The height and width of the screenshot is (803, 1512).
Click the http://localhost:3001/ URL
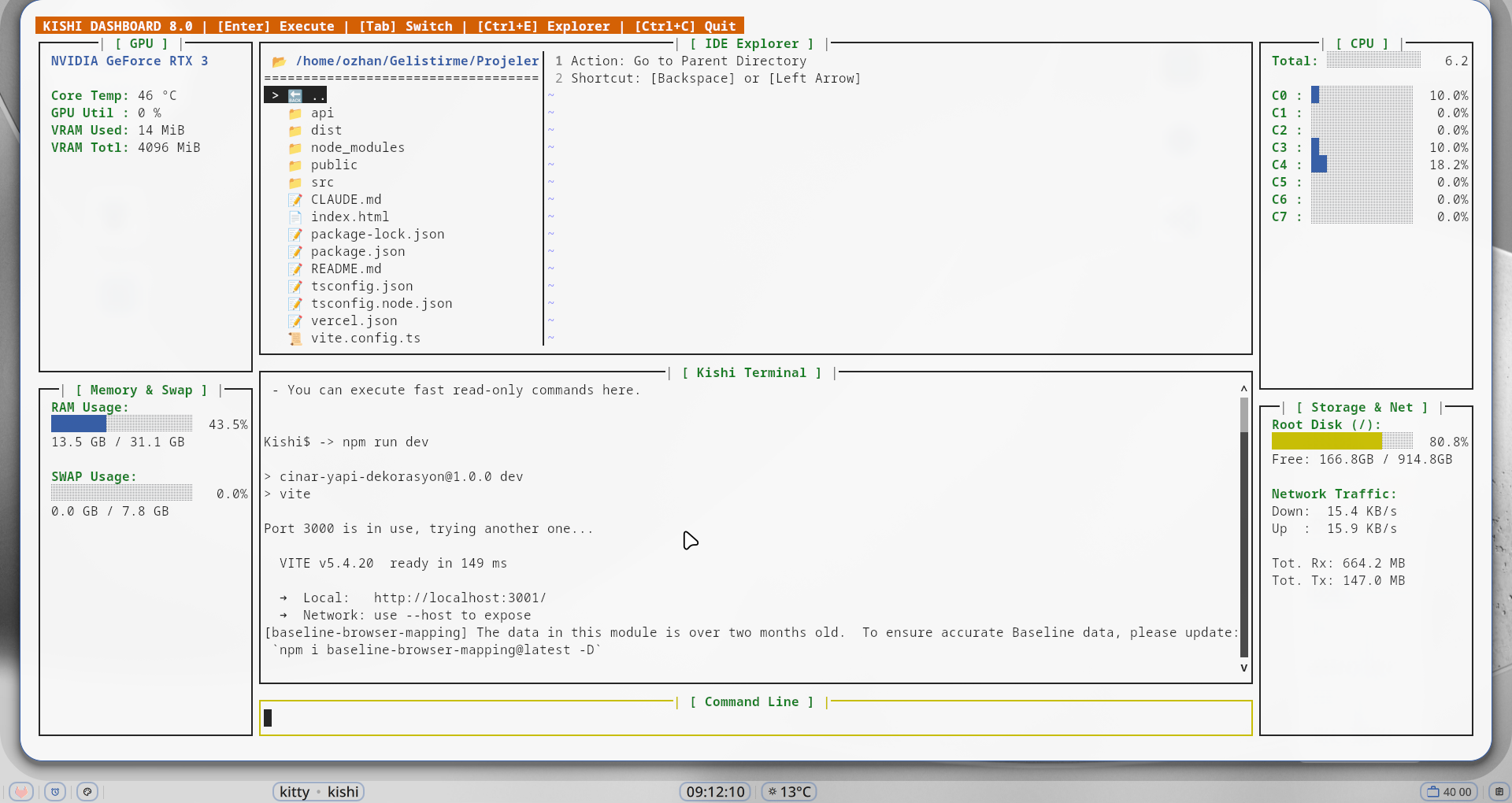tap(460, 598)
